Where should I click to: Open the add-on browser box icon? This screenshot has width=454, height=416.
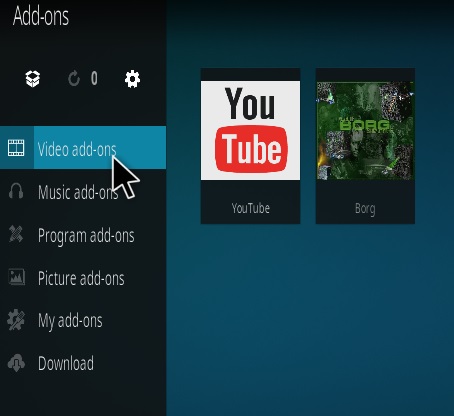point(33,79)
